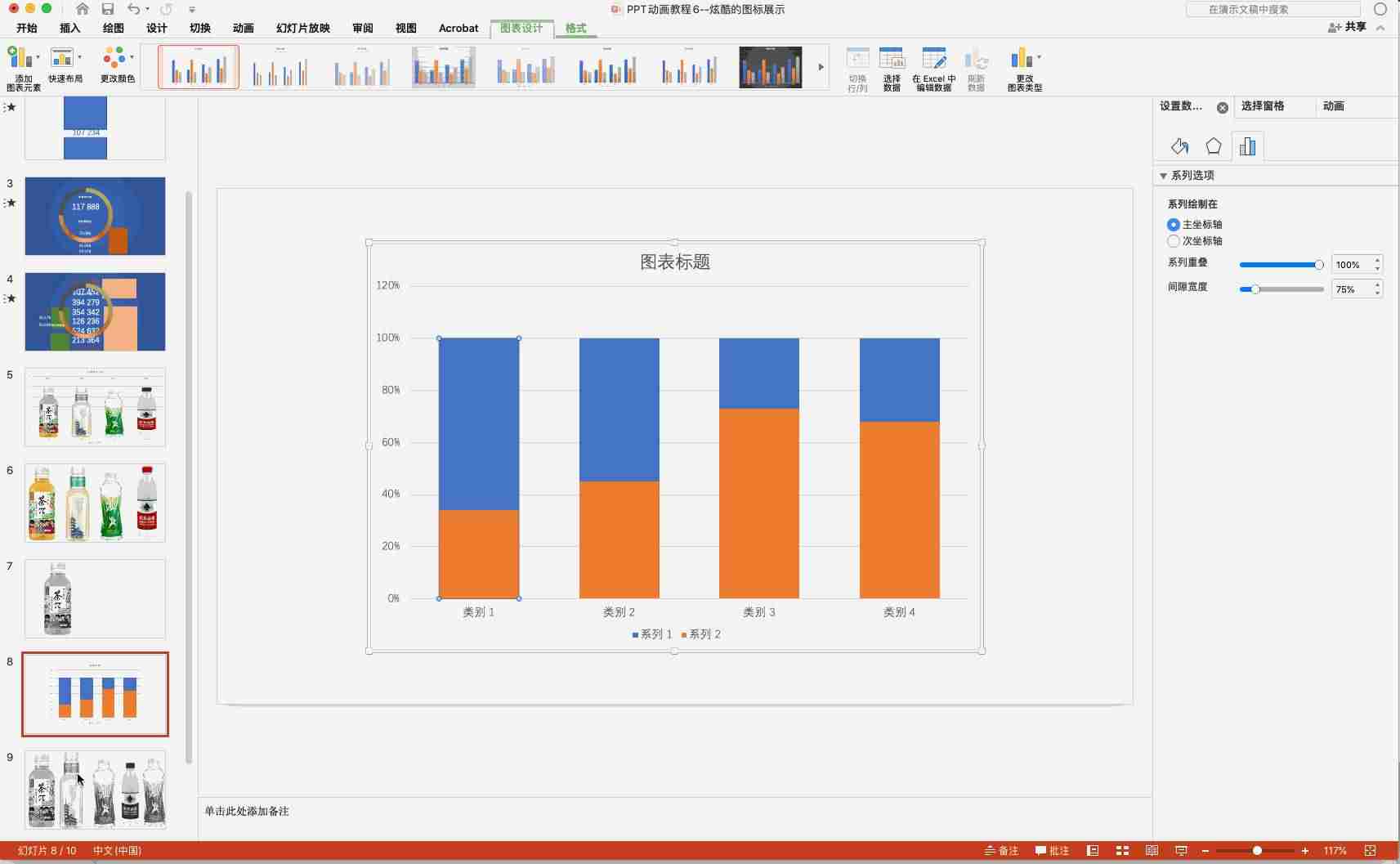The height and width of the screenshot is (864, 1400).
Task: Select primary axis radio button
Action: click(1174, 225)
